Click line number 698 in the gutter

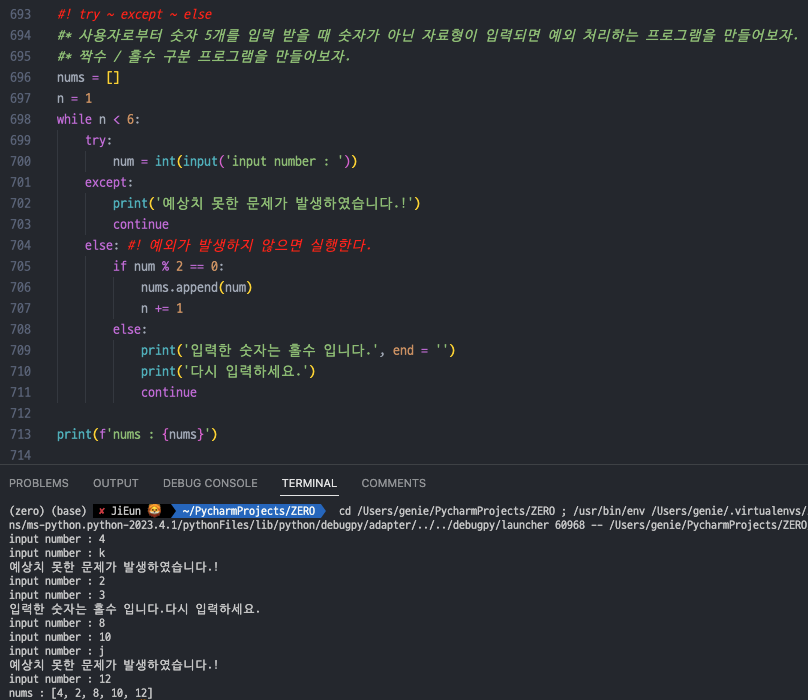(x=21, y=120)
